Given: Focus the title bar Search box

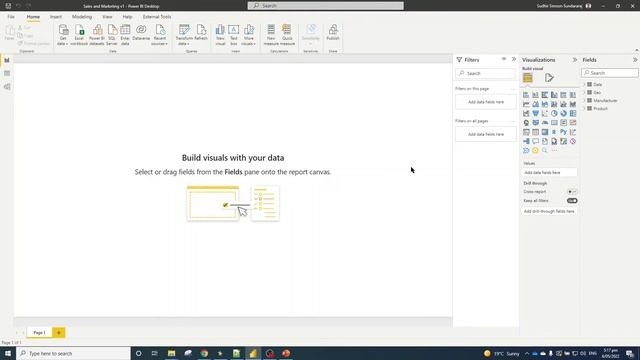Looking at the screenshot, I should pyautogui.click(x=326, y=6).
